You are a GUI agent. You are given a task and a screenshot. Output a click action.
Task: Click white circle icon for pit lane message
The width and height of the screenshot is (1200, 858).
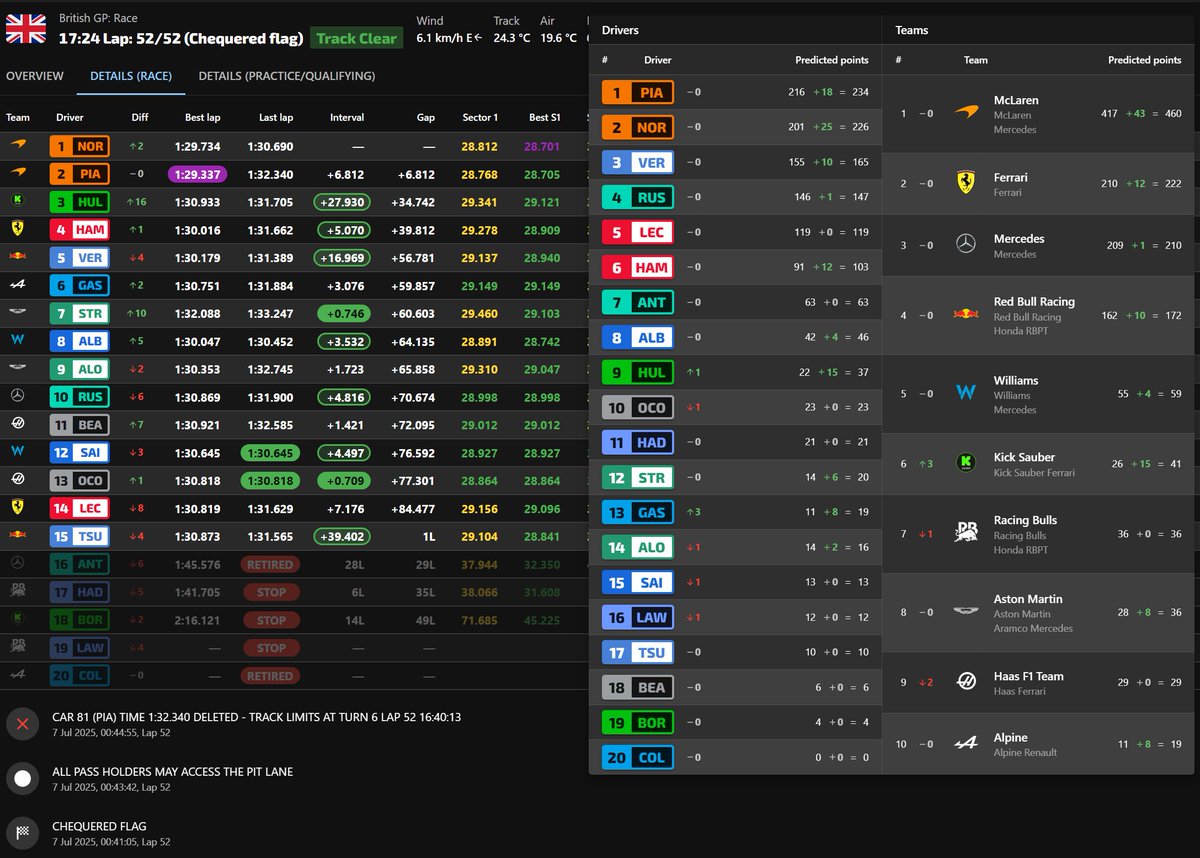(23, 779)
